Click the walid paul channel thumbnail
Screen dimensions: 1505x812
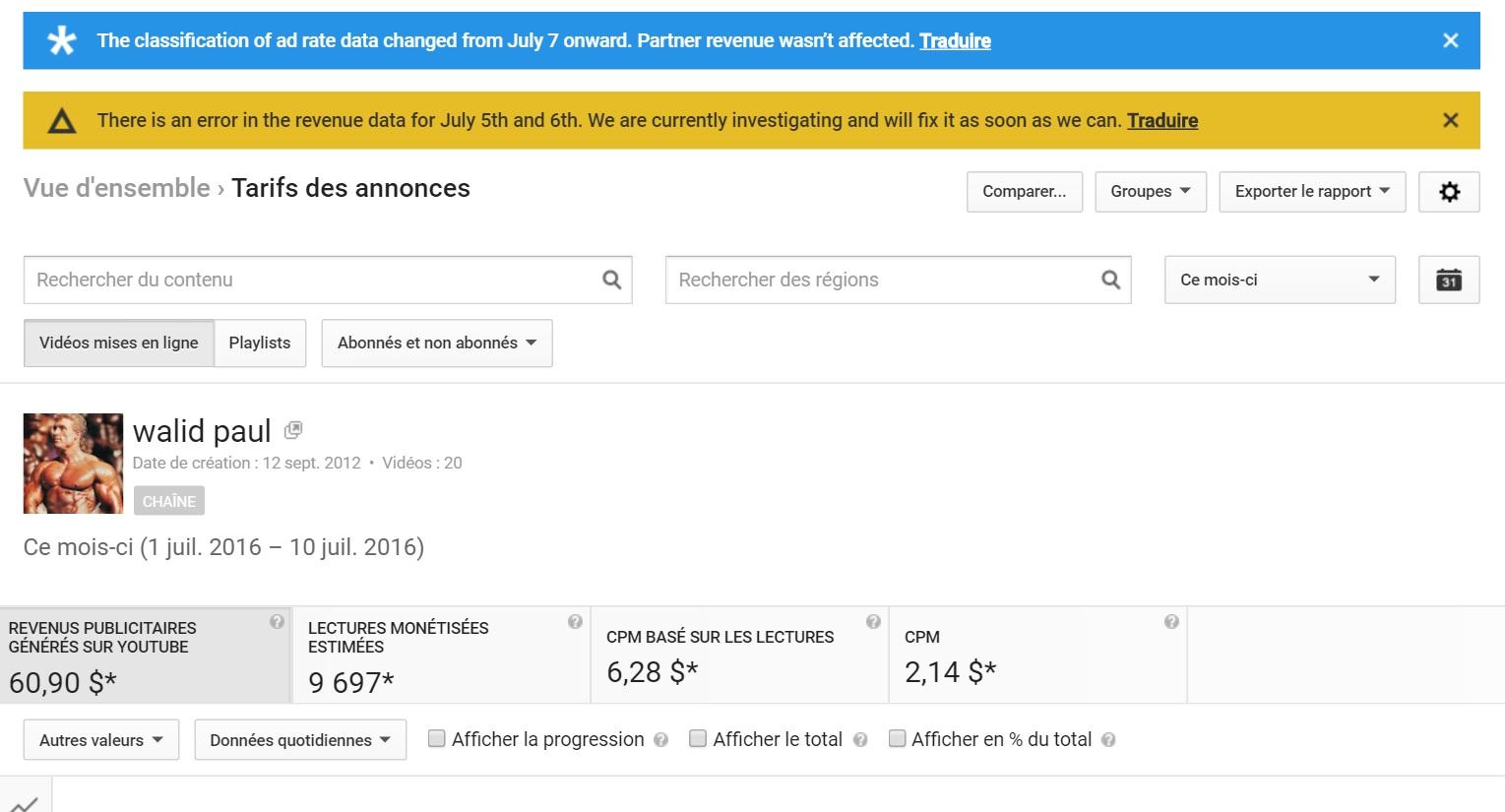click(x=73, y=464)
